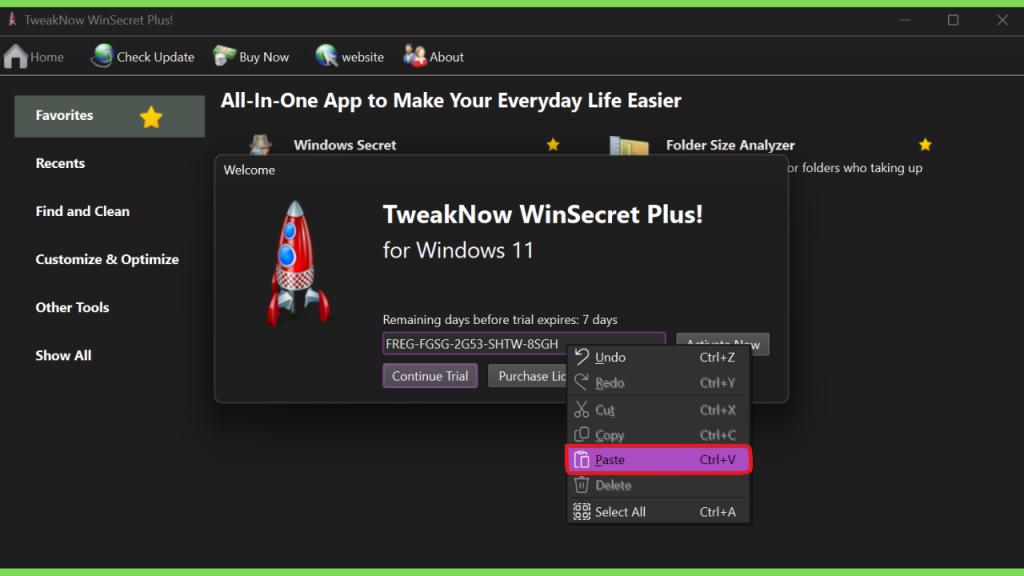Click the 'All-In-One App to Make Your Everyday Life Easier' heading

point(451,101)
